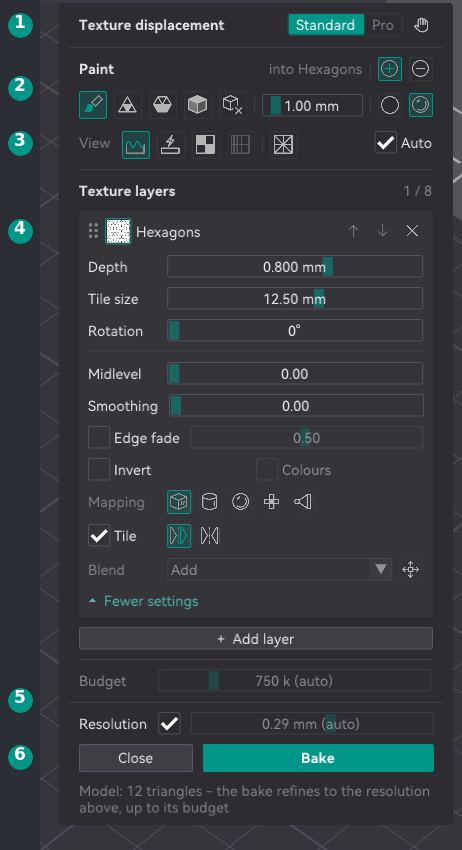The image size is (462, 850).
Task: Switch view to displacement height preview
Action: [136, 145]
